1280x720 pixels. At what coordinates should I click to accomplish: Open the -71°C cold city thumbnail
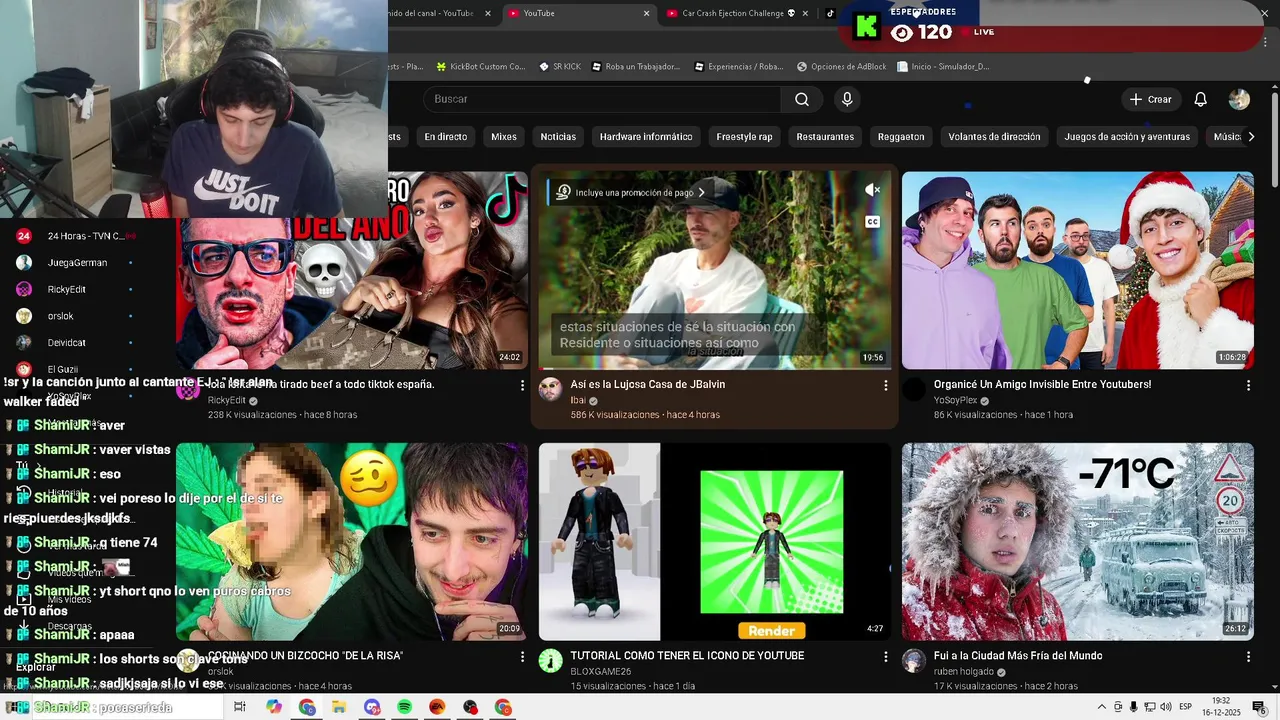[x=1078, y=541]
